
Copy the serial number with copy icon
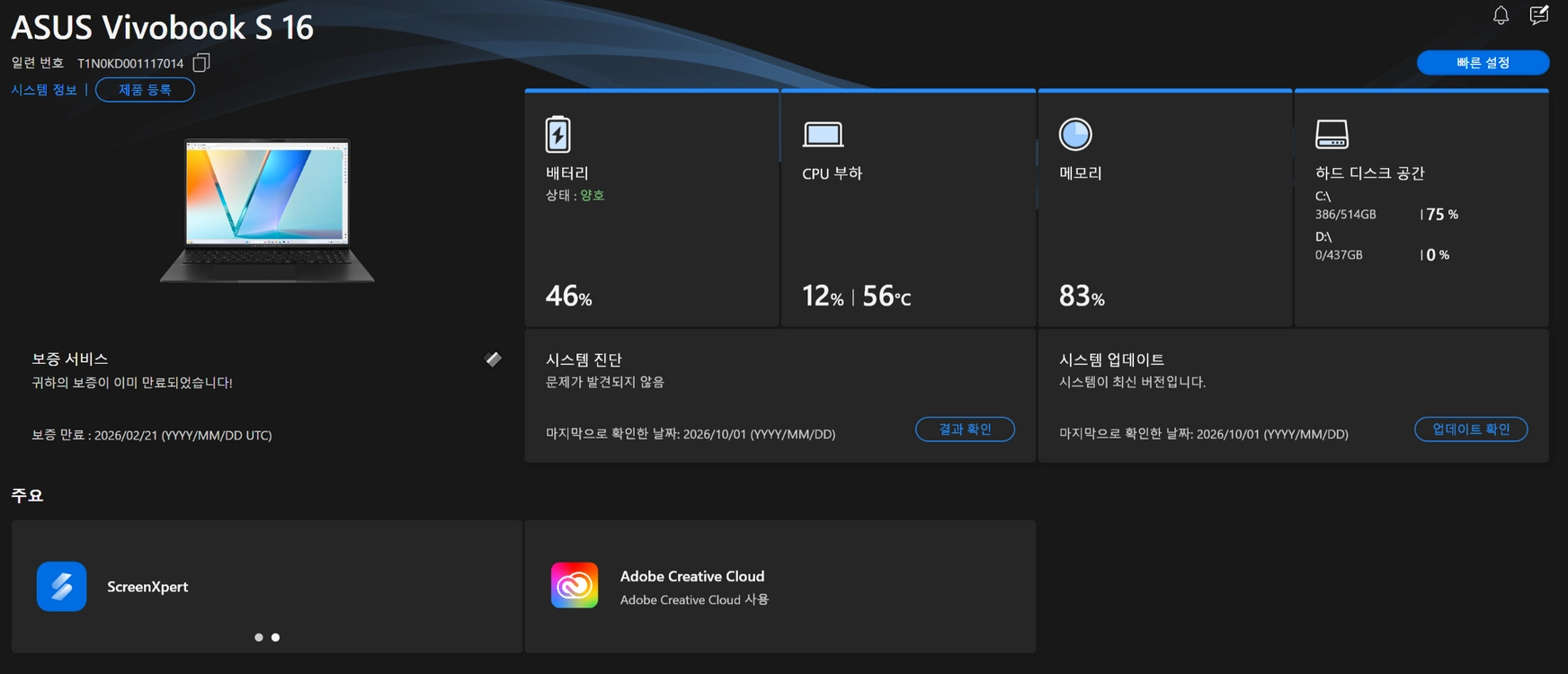[201, 63]
